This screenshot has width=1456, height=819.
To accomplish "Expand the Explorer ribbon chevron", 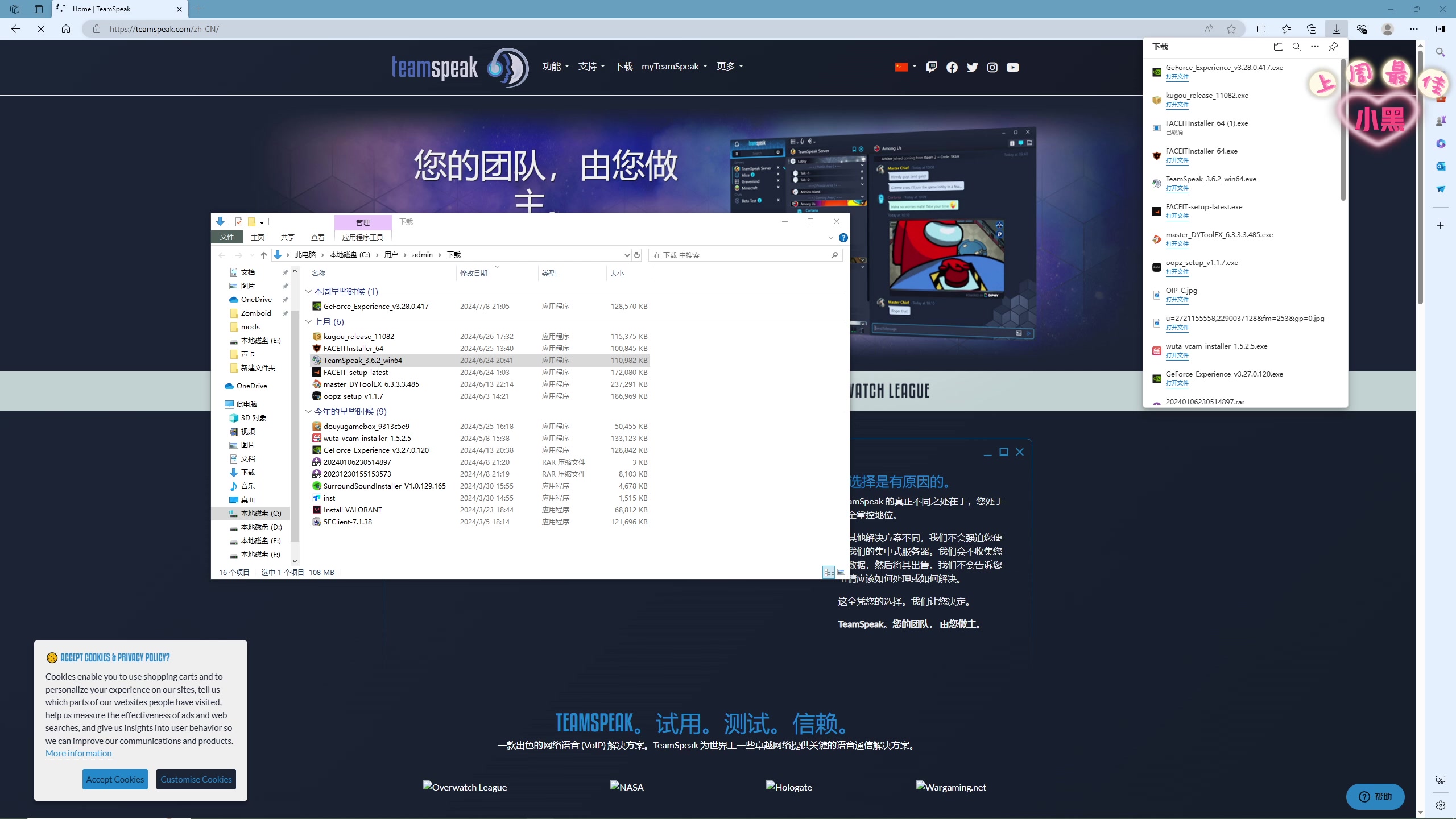I will (830, 238).
